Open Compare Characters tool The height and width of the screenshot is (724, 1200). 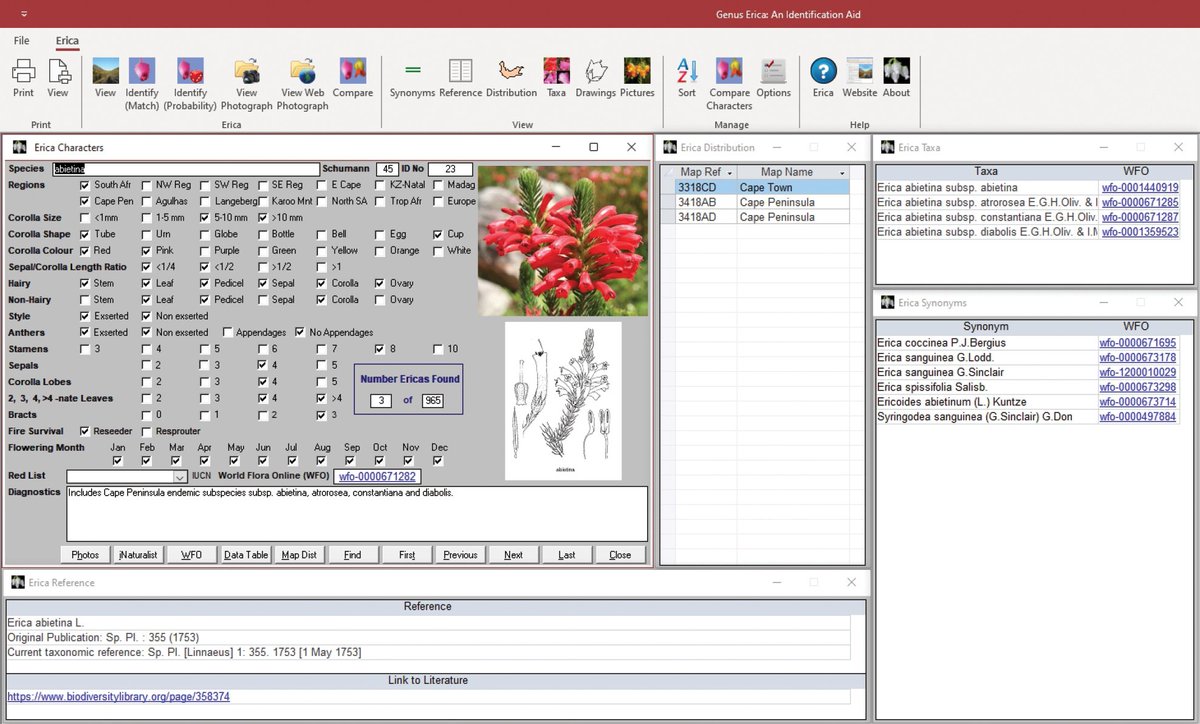pos(729,72)
